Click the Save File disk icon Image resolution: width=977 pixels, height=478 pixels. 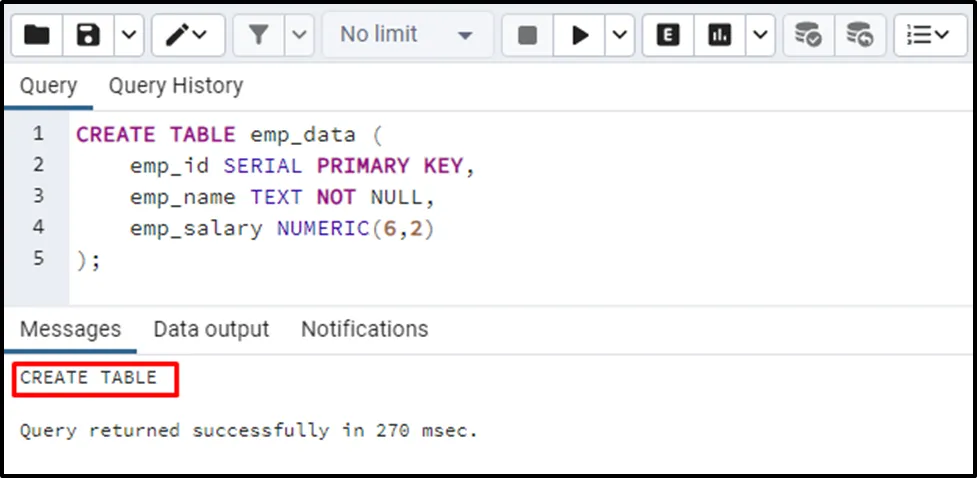89,35
